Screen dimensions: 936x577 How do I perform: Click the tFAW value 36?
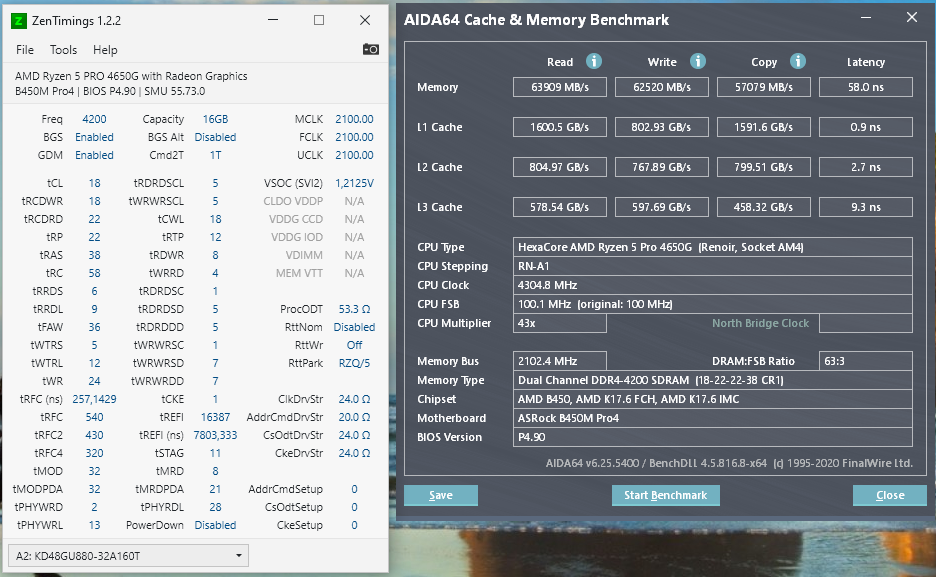pyautogui.click(x=94, y=327)
